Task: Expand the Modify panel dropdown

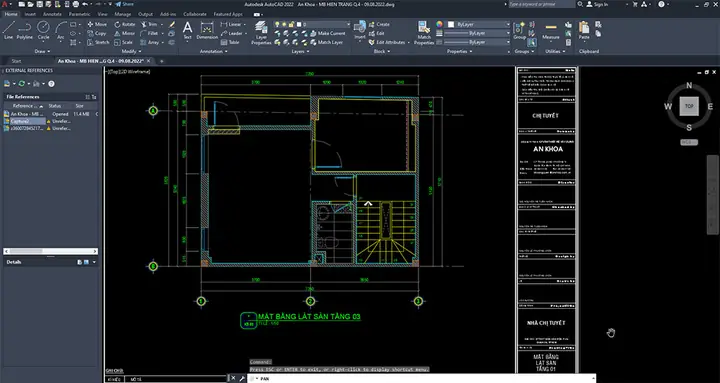Action: click(x=131, y=51)
